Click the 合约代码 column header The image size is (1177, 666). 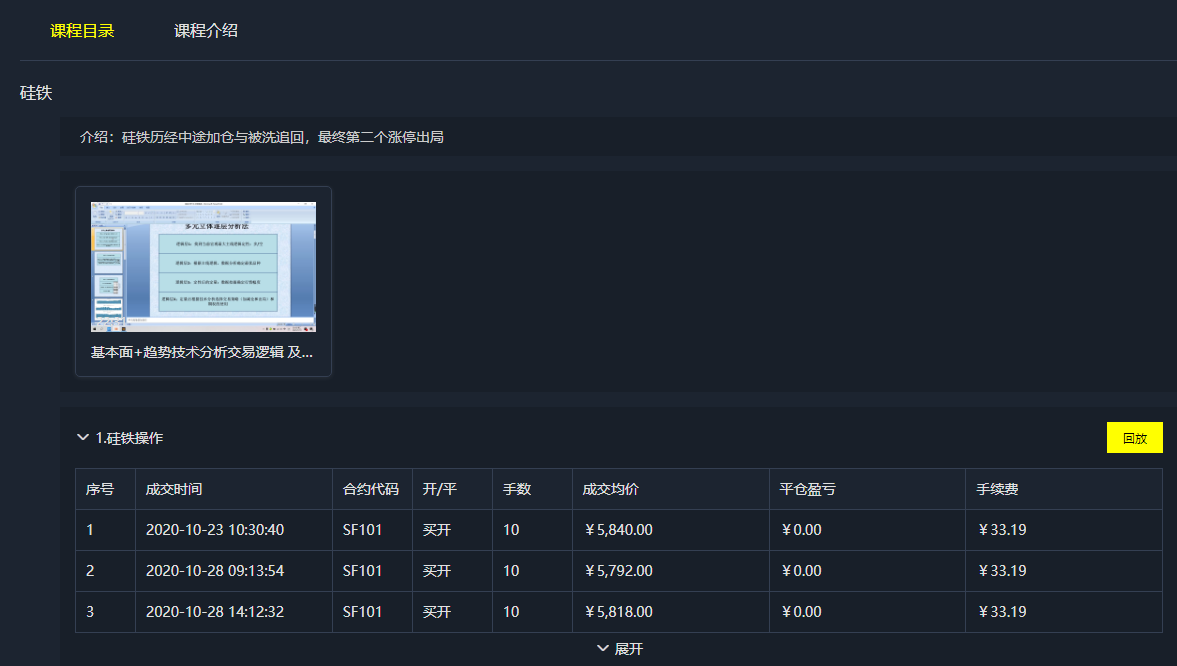pos(371,490)
